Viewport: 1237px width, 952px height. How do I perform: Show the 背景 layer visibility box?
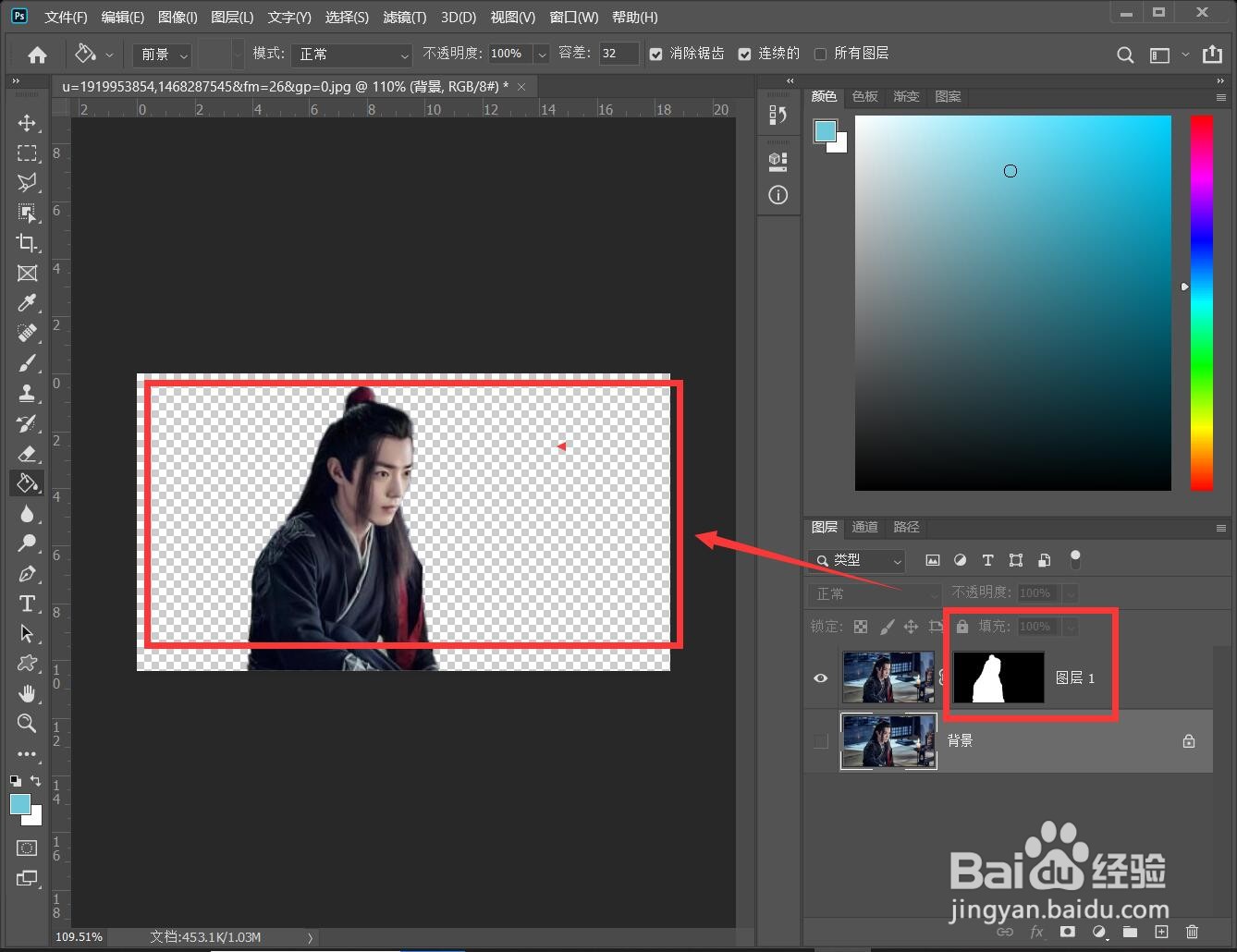click(820, 741)
